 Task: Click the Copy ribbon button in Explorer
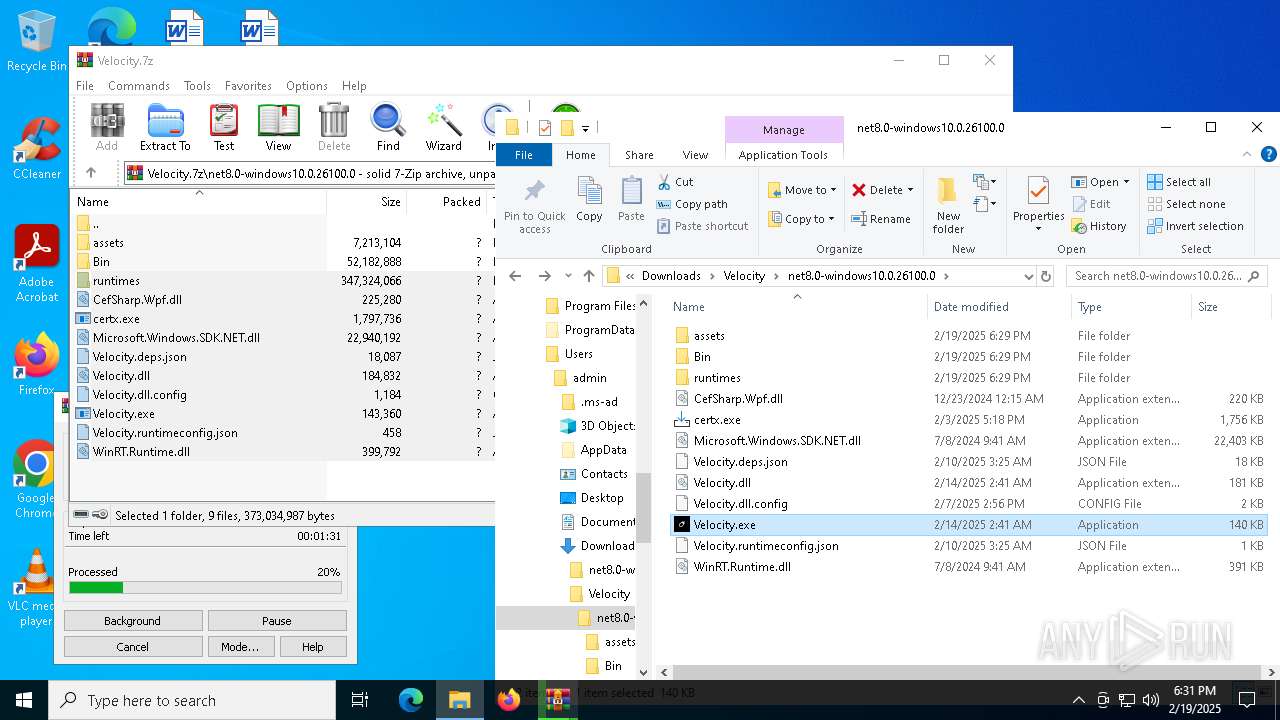589,199
